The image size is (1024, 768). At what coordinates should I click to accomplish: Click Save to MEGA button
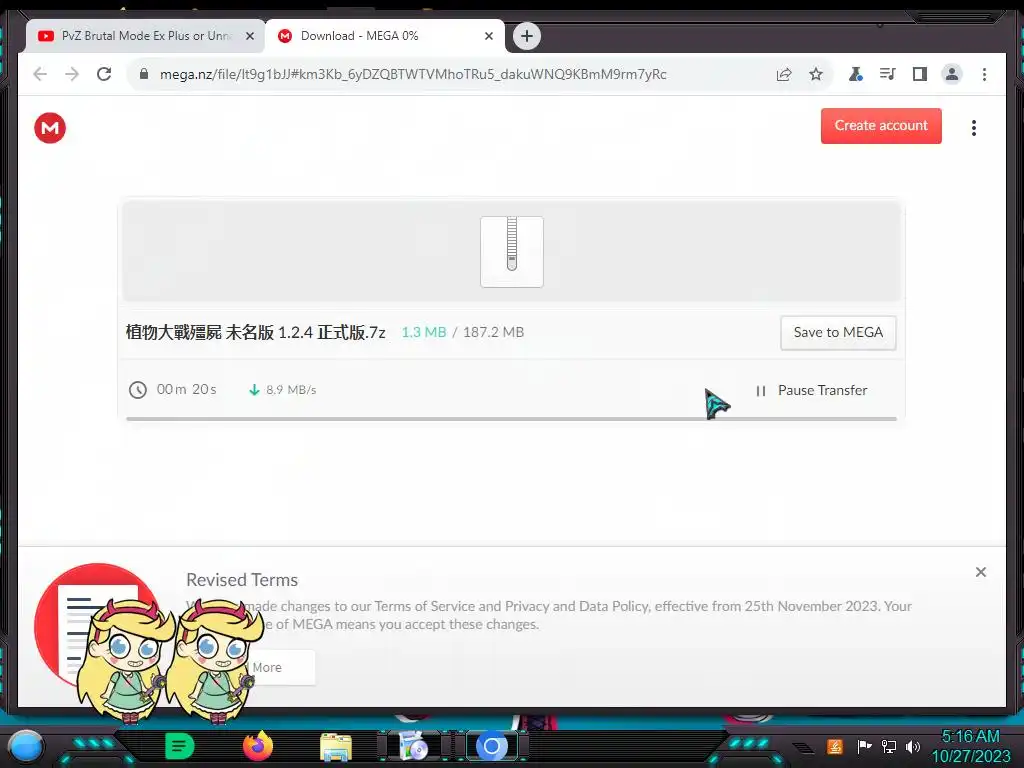[838, 332]
